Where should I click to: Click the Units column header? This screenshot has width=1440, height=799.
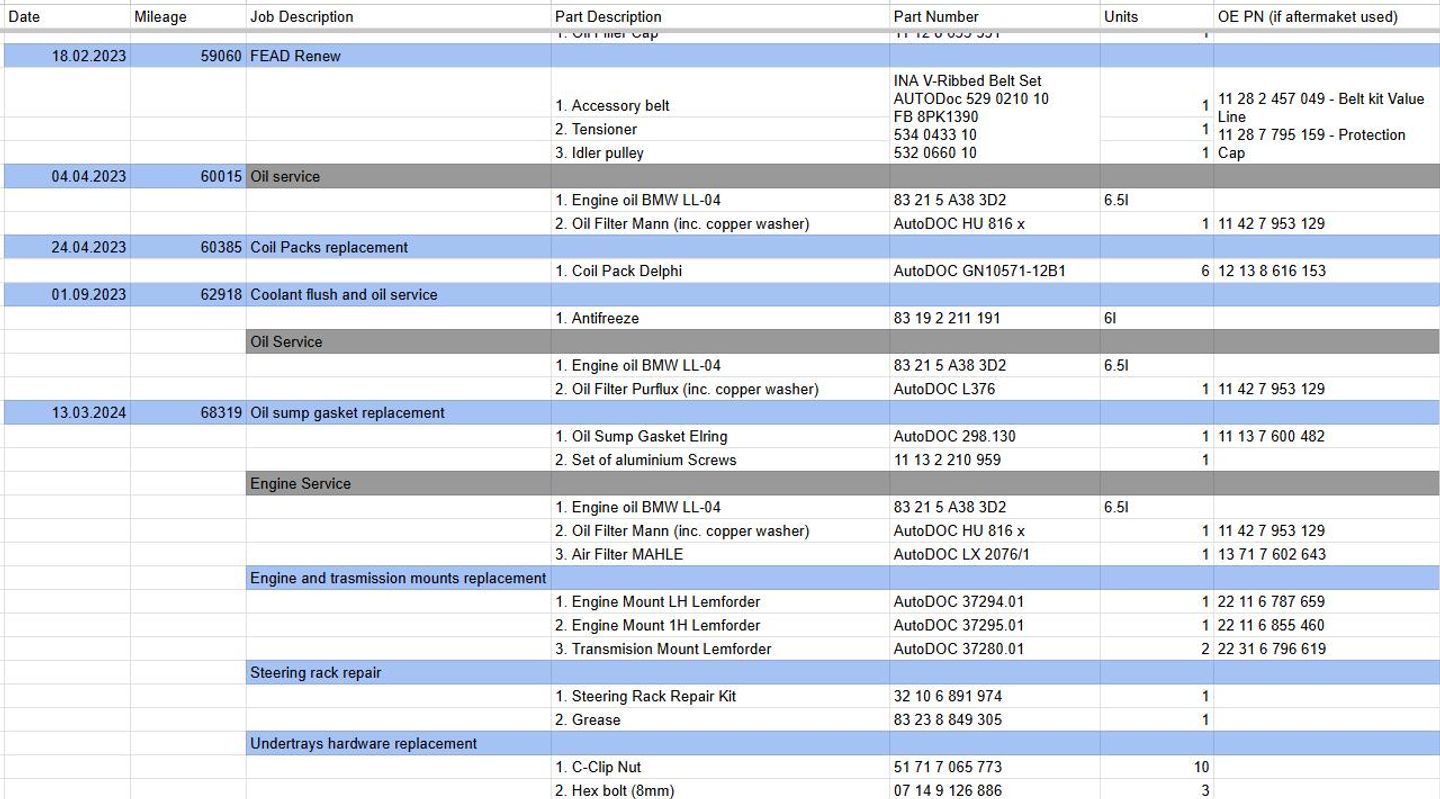tap(1121, 16)
